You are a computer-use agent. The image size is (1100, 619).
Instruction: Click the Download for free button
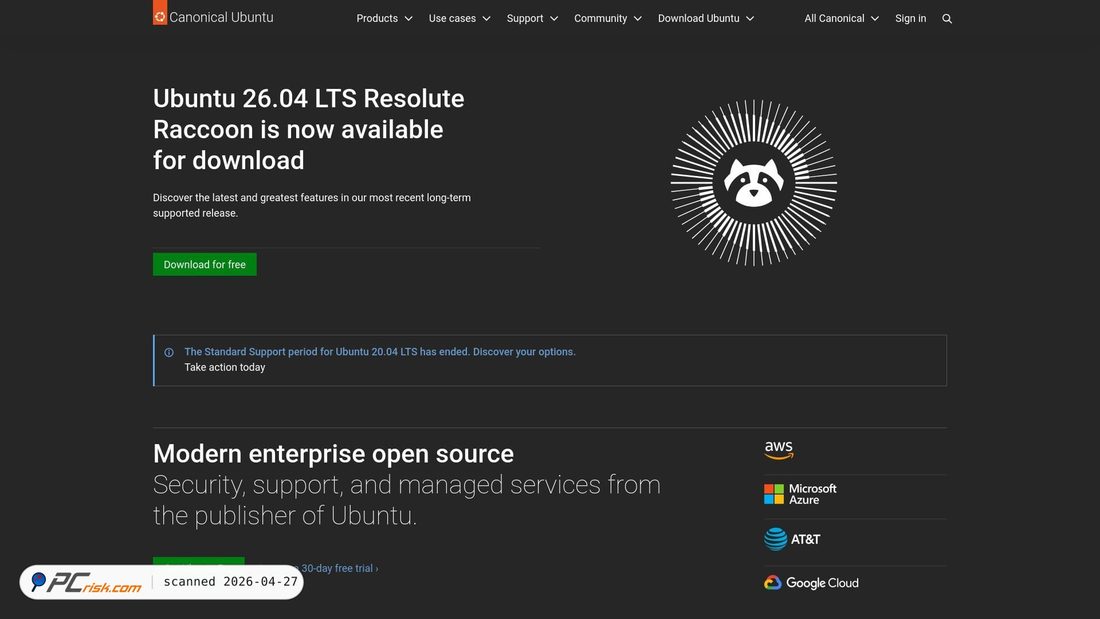(205, 265)
